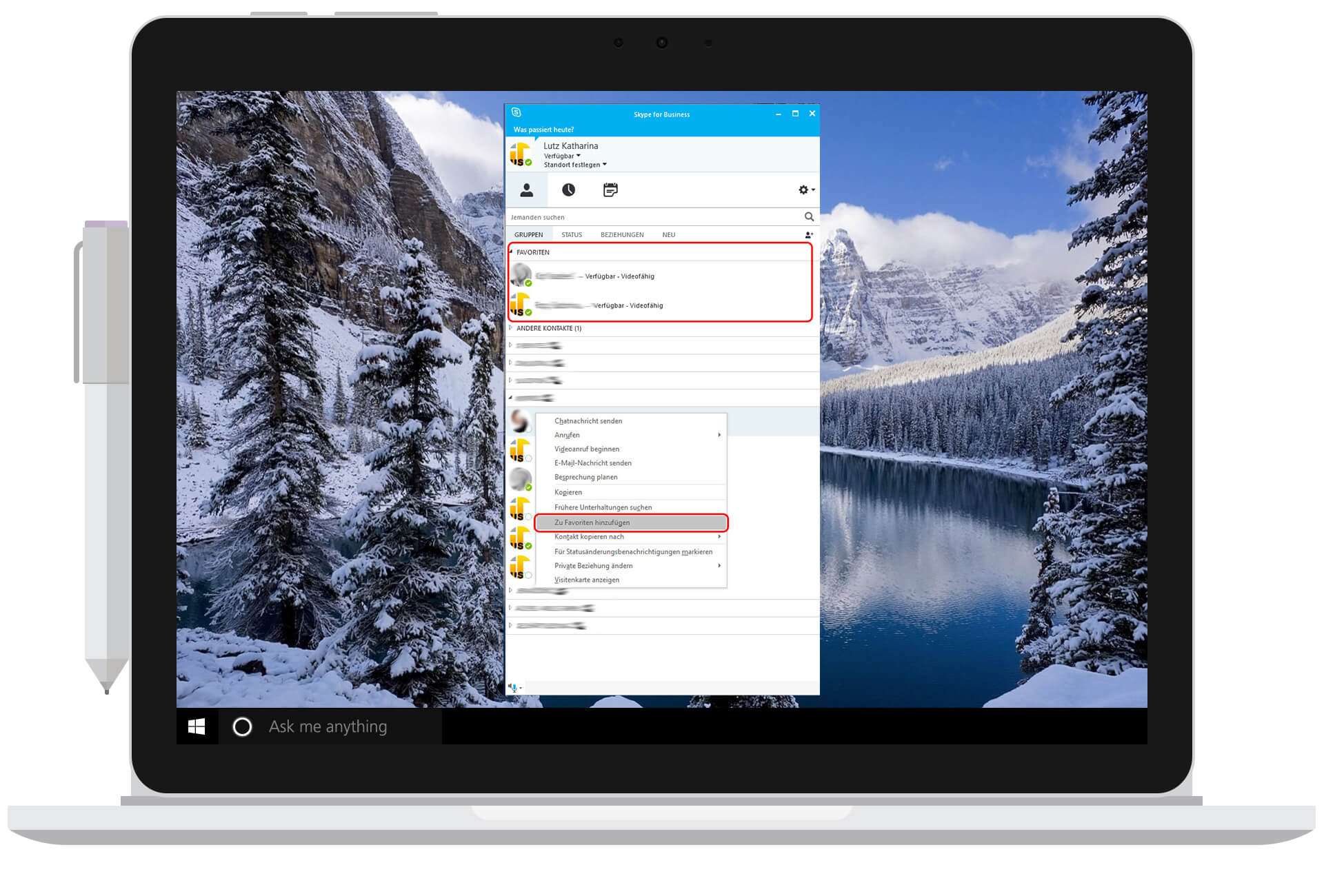Open the Contacts person icon view
This screenshot has width=1324, height=896.
pos(527,190)
